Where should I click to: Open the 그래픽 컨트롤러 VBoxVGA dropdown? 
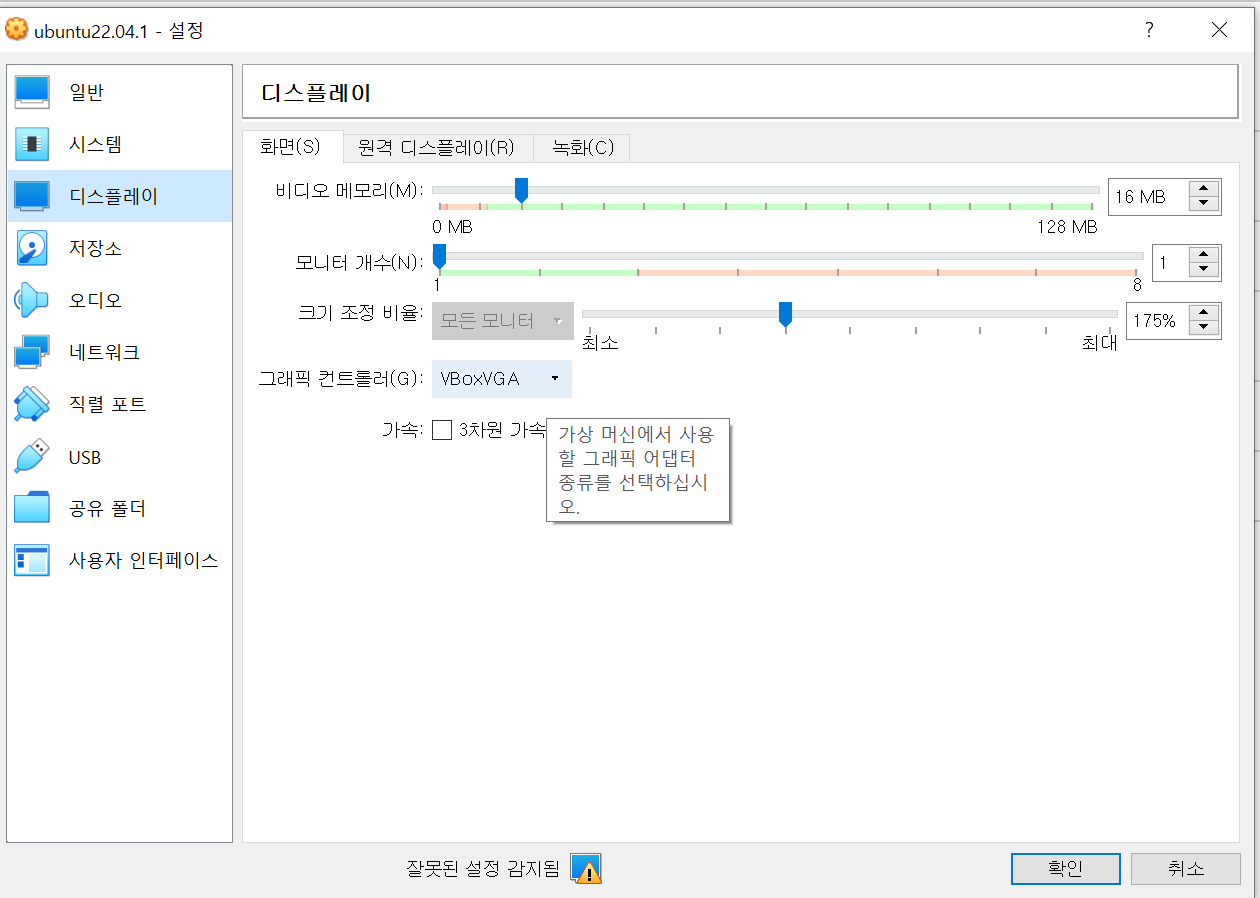(x=502, y=379)
